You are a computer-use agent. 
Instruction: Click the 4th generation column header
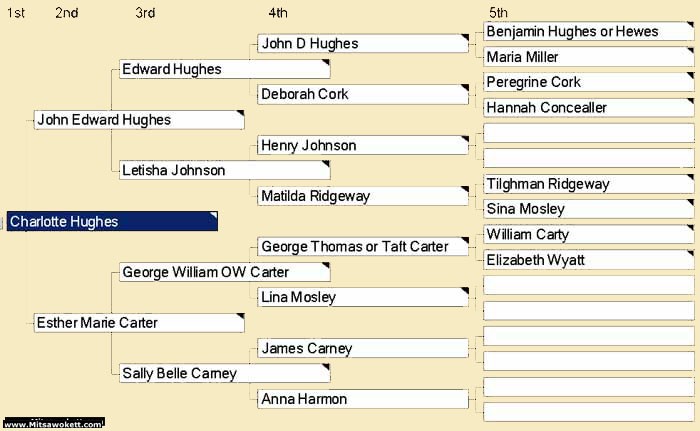coord(278,12)
